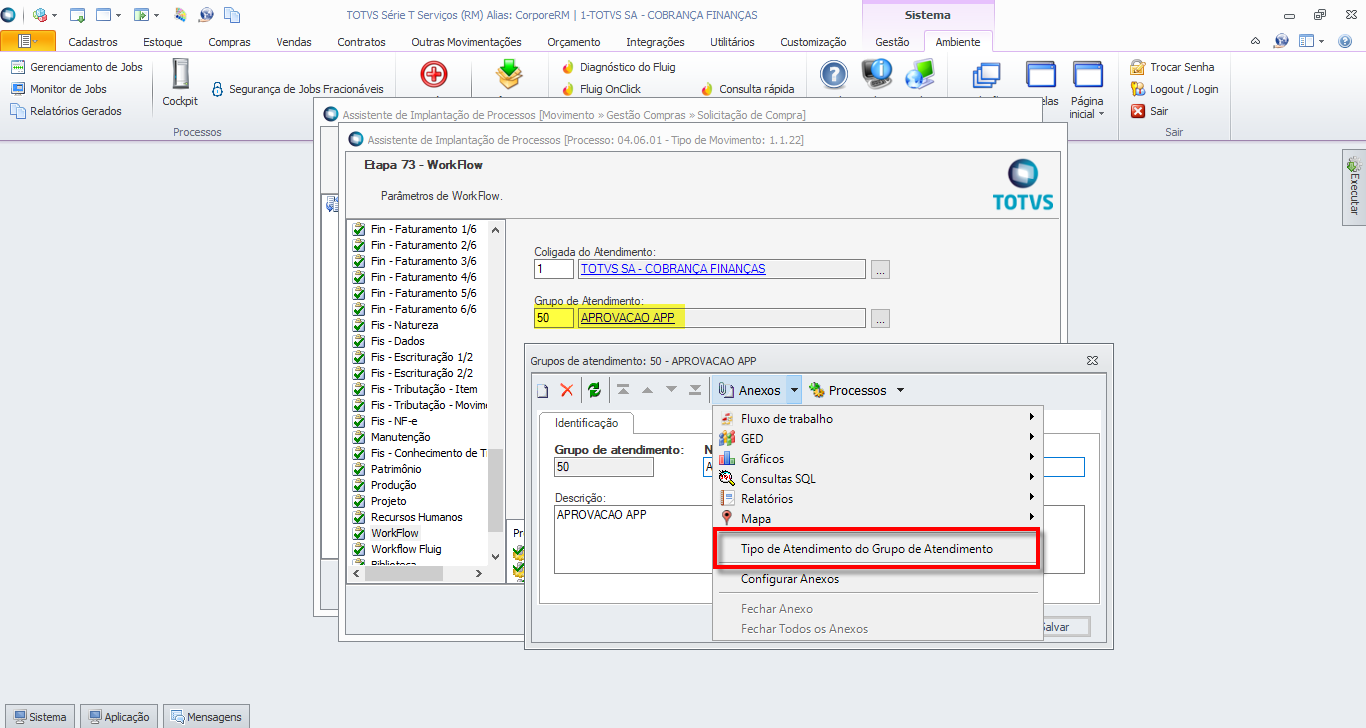Toggle checkbox for Projeto
This screenshot has height=728, width=1366.
359,501
